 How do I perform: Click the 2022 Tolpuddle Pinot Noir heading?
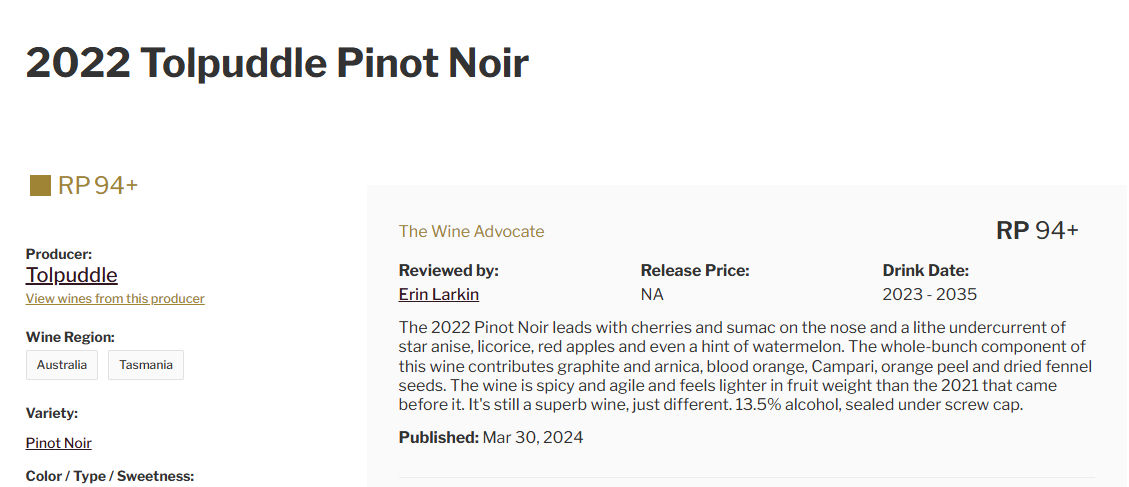pyautogui.click(x=277, y=63)
